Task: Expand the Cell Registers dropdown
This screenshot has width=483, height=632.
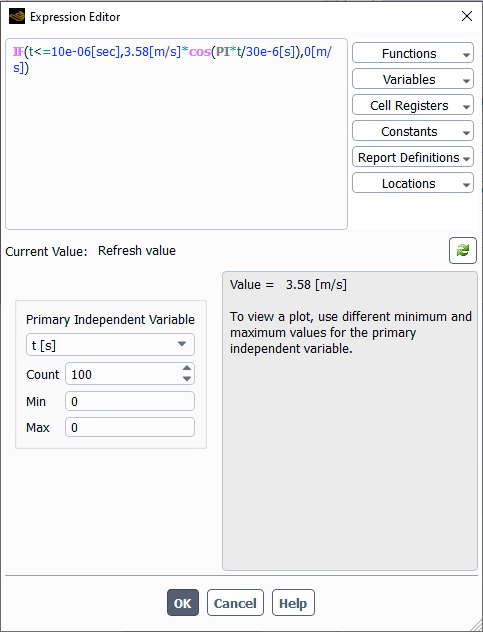Action: pos(412,105)
